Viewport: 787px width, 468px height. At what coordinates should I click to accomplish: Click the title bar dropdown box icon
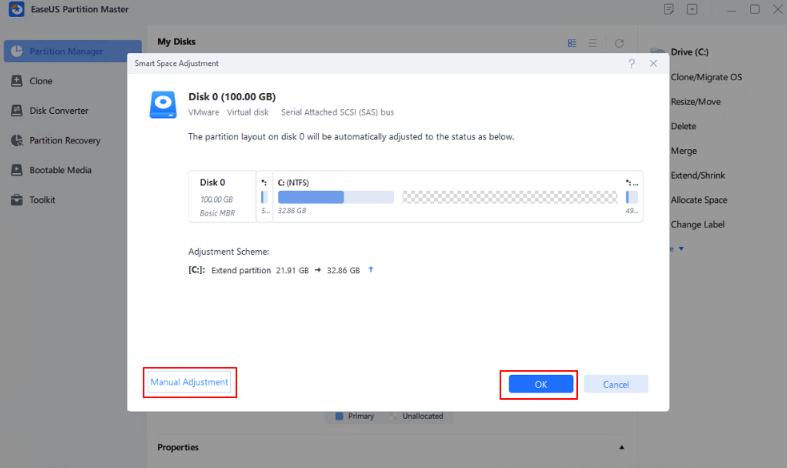click(x=692, y=9)
